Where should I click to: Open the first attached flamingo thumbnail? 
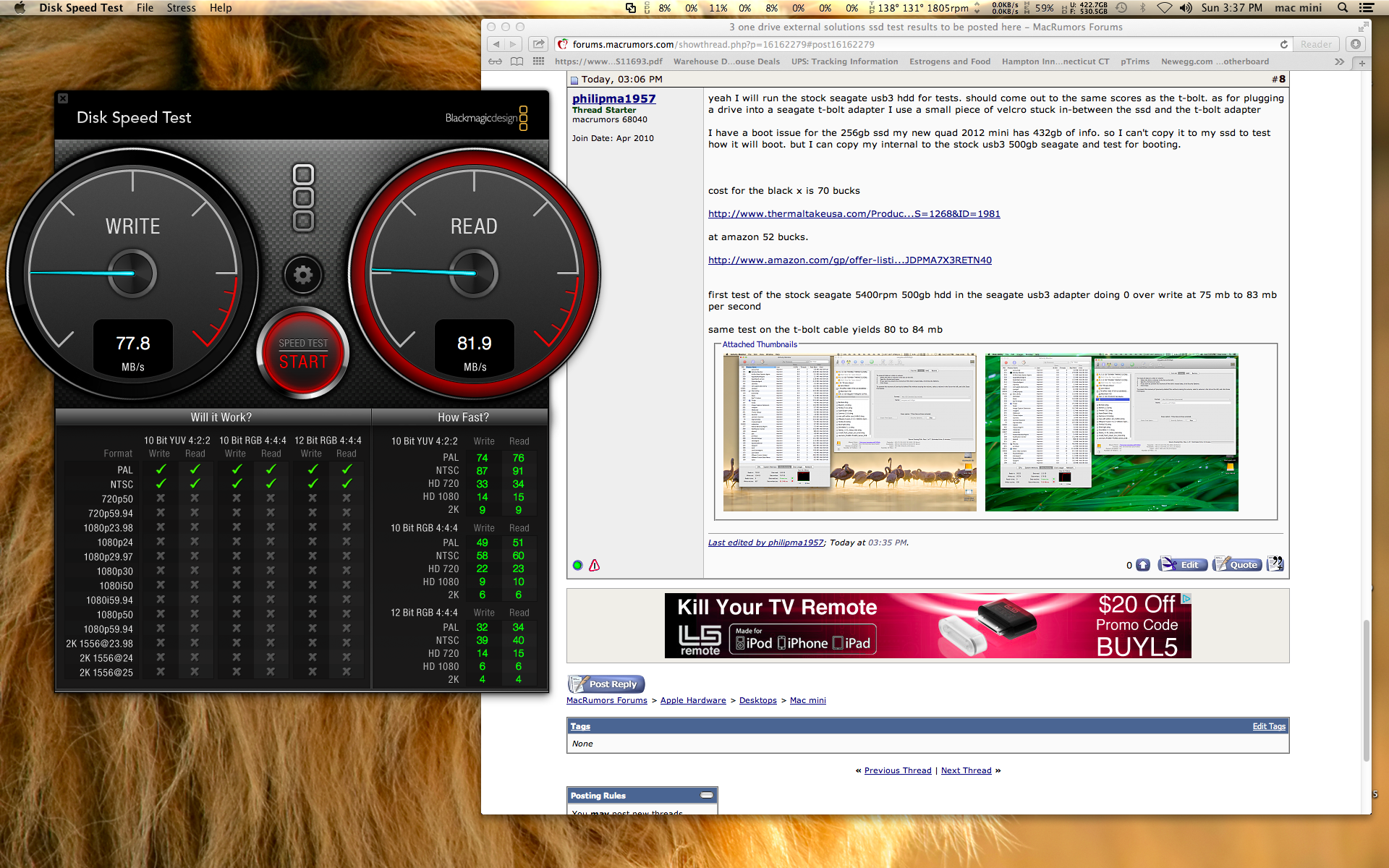(x=849, y=433)
